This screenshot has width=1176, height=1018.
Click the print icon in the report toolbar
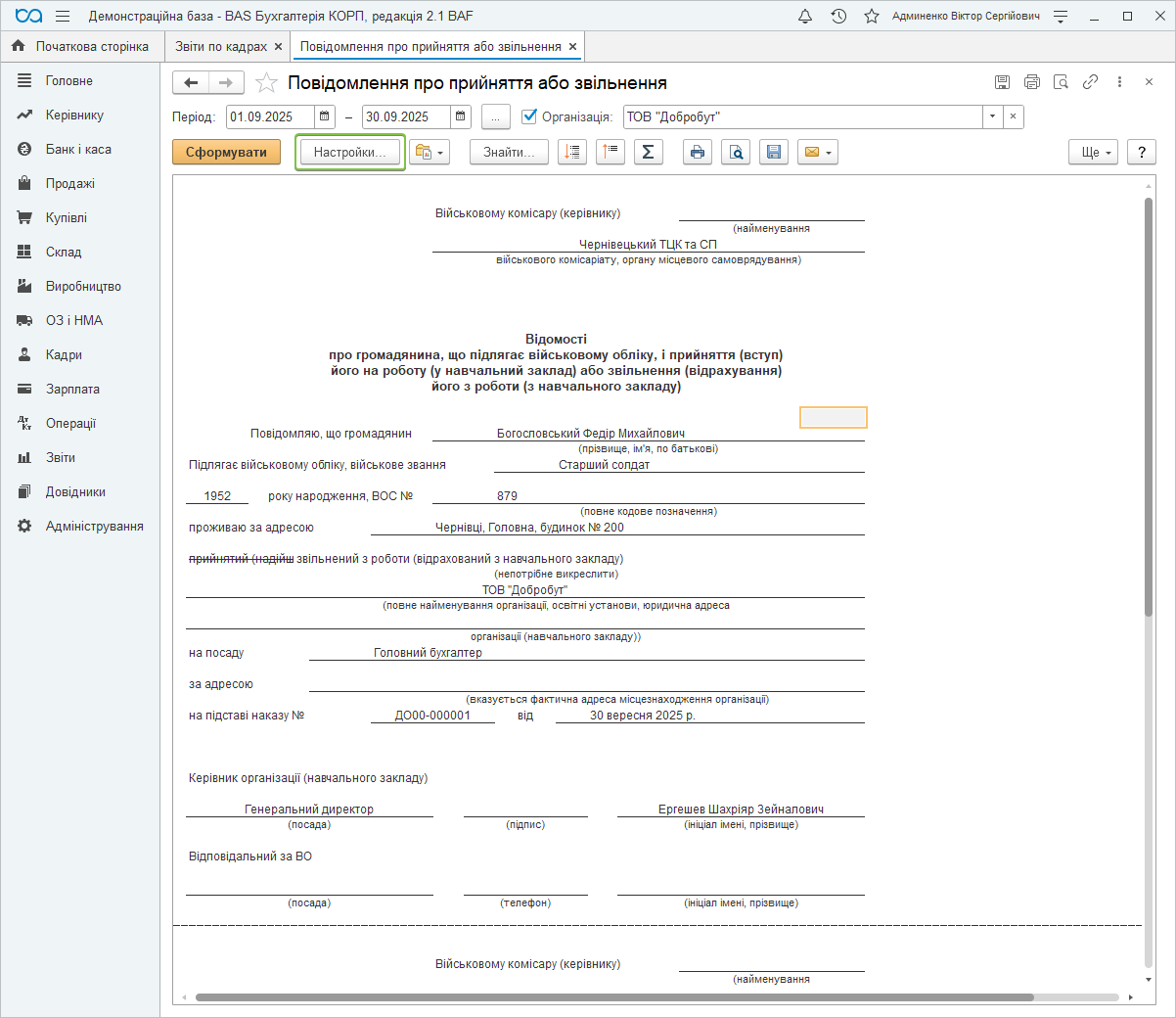coord(697,152)
